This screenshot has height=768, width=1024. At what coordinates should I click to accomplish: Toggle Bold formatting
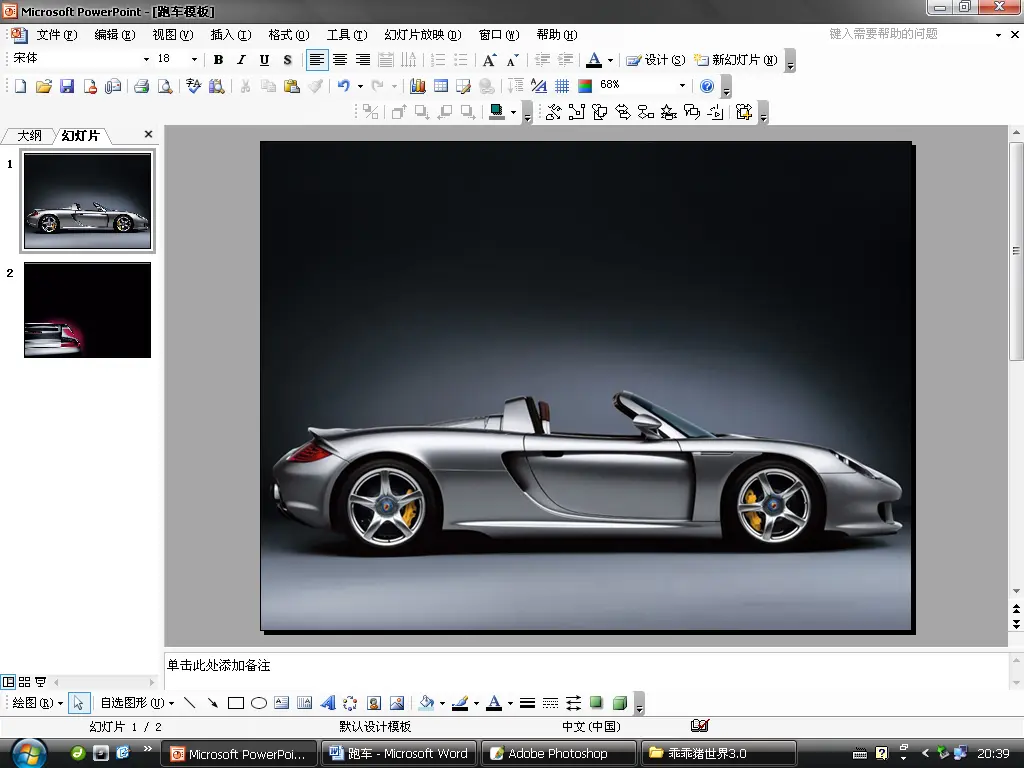(x=218, y=60)
